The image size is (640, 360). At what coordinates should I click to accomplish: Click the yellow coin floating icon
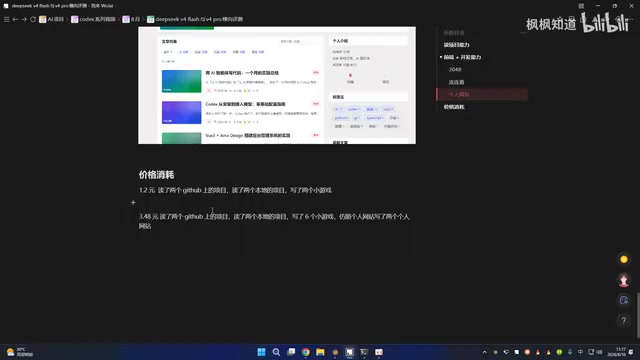(x=624, y=259)
